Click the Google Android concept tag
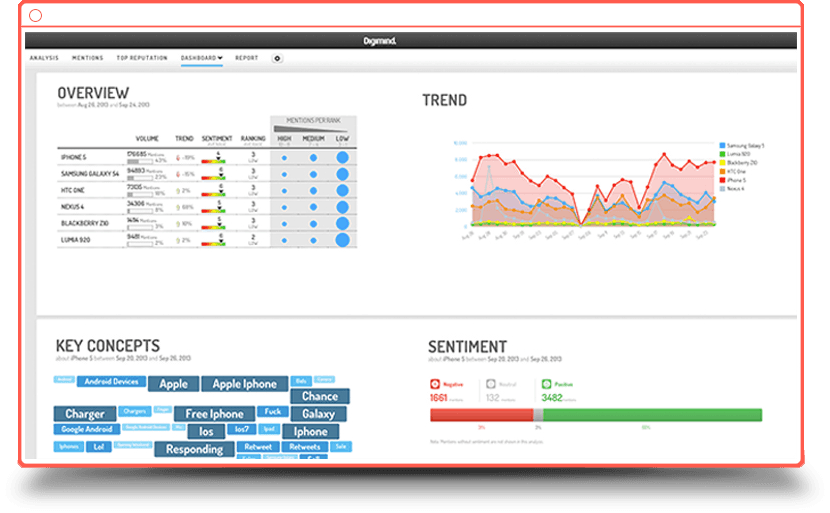 [x=87, y=429]
